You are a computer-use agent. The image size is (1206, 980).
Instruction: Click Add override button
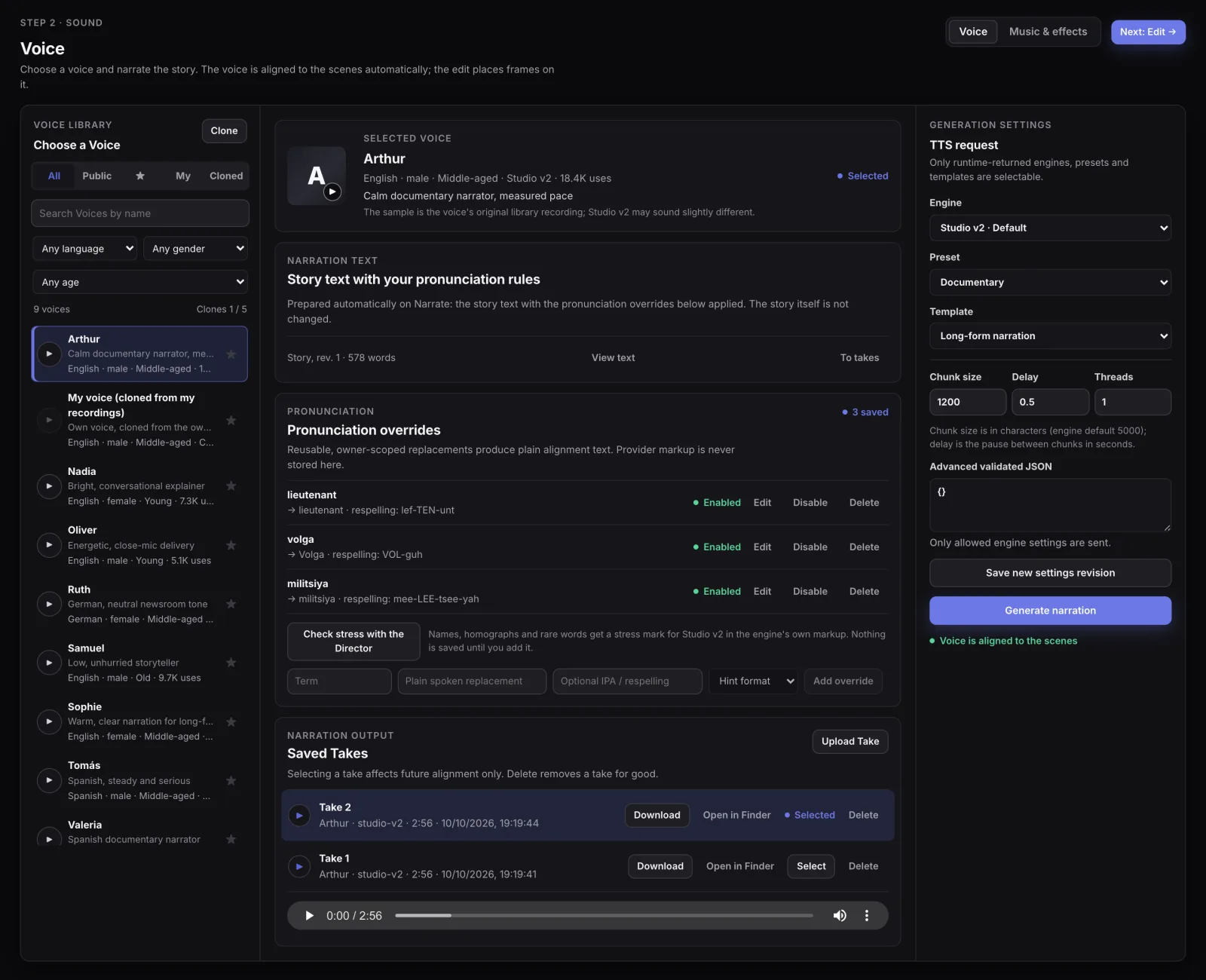tap(843, 681)
